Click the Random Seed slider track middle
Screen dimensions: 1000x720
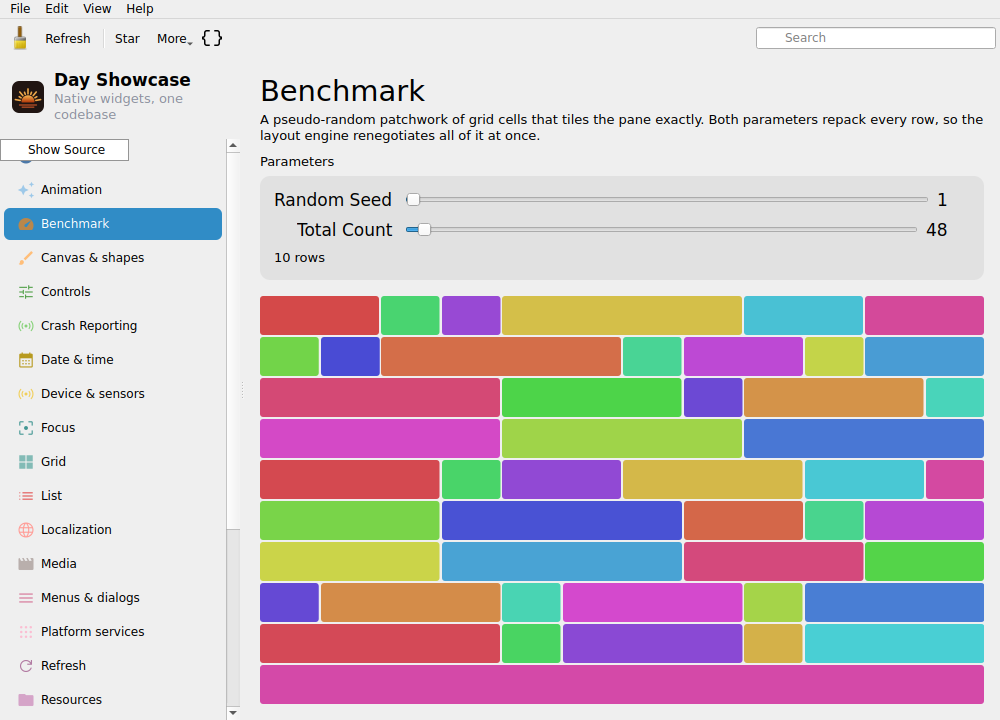click(x=667, y=200)
